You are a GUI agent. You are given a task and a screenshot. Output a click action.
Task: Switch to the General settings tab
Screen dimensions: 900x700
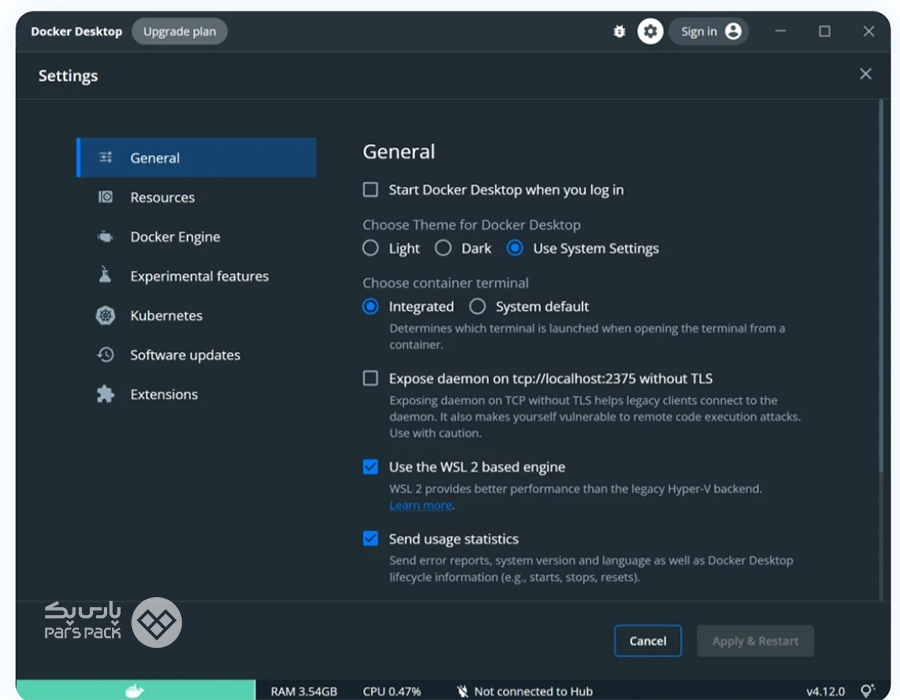point(155,158)
